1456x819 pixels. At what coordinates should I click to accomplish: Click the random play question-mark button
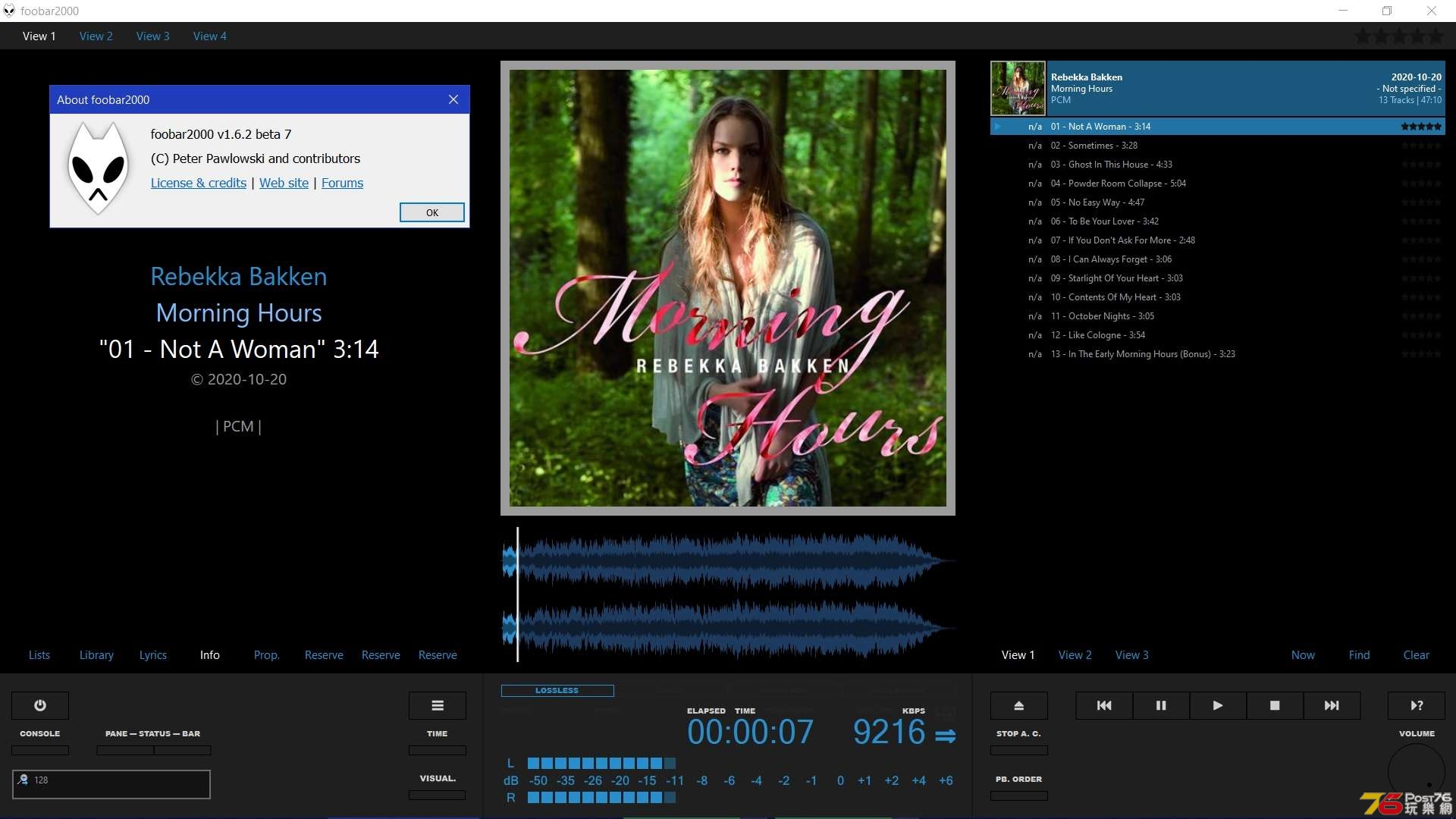[1417, 705]
